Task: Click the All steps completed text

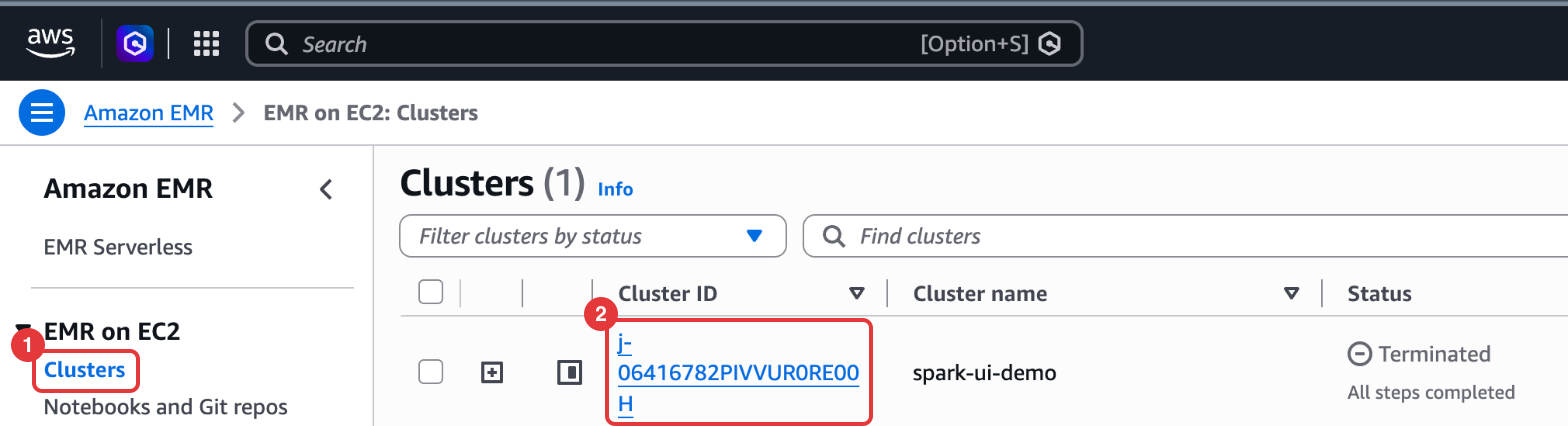Action: click(x=1431, y=392)
